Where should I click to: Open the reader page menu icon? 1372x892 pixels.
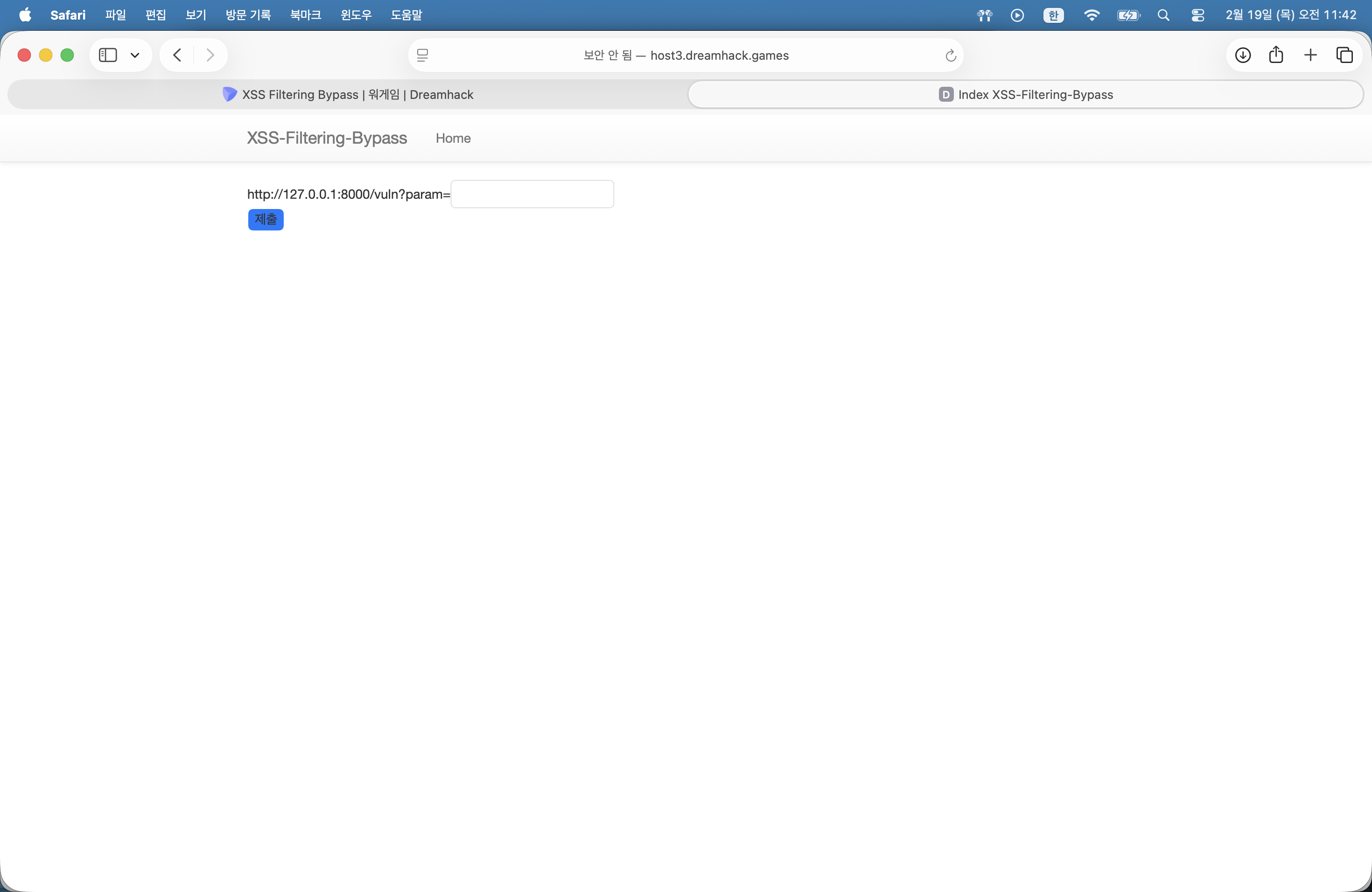click(422, 56)
